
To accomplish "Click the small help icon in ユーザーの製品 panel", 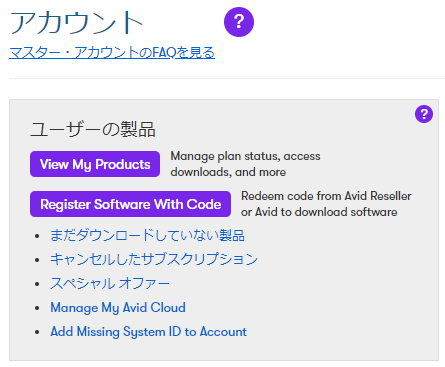I will click(x=424, y=114).
